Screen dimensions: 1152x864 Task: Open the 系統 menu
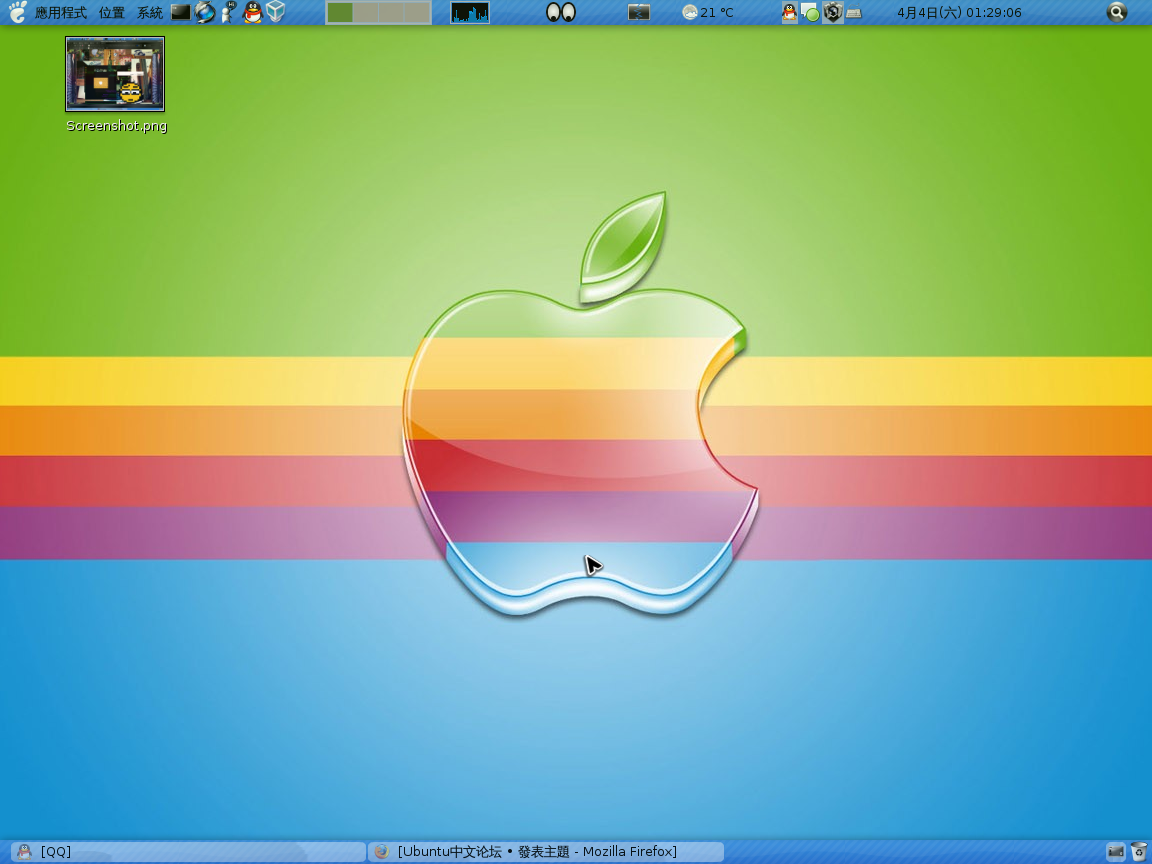(x=150, y=12)
